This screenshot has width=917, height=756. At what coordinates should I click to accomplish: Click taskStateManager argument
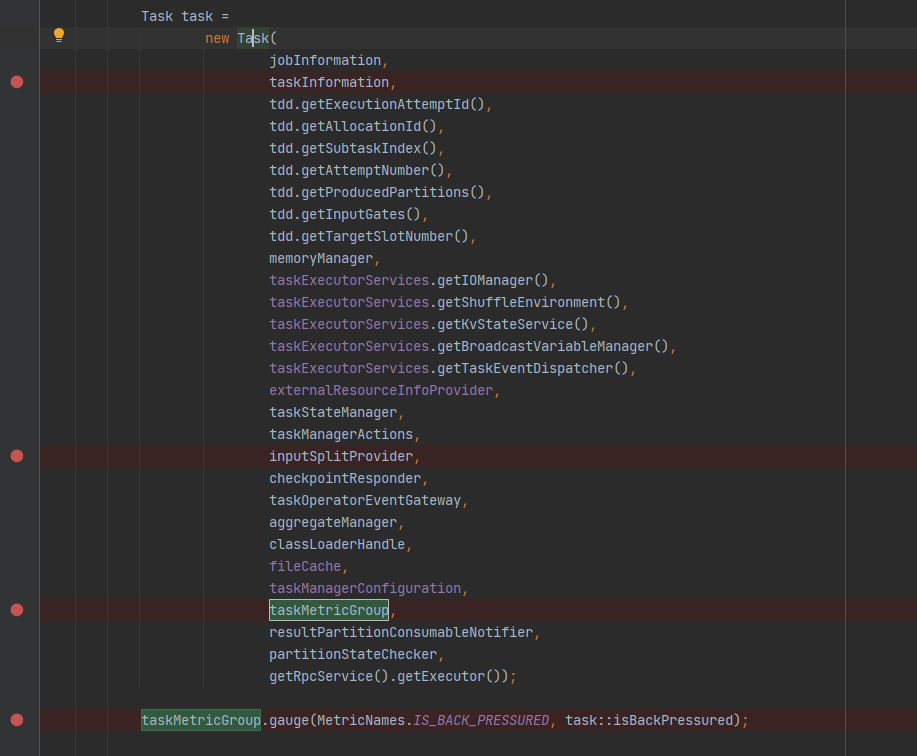coord(333,412)
